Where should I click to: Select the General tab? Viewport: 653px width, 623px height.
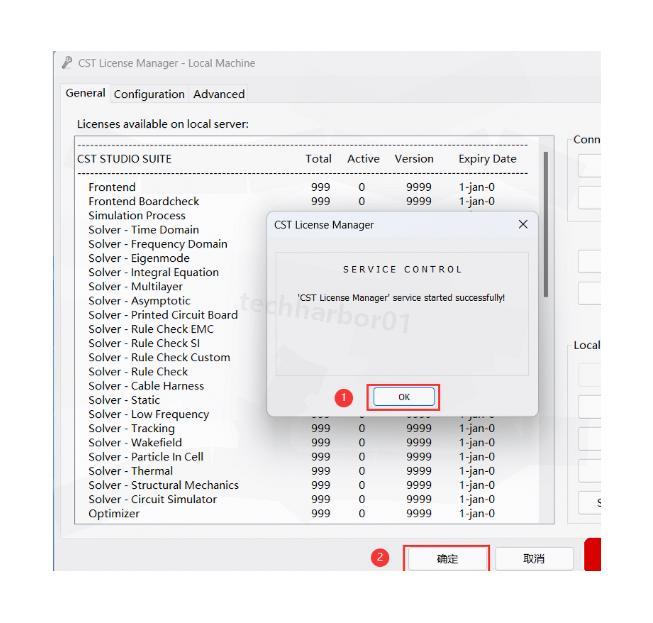click(85, 94)
